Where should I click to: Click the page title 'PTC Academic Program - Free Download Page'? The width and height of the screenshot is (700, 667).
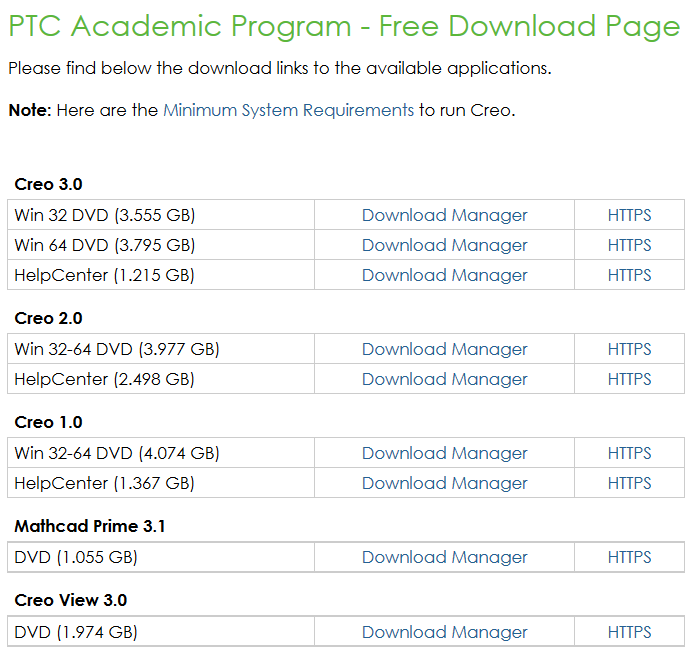coord(344,27)
